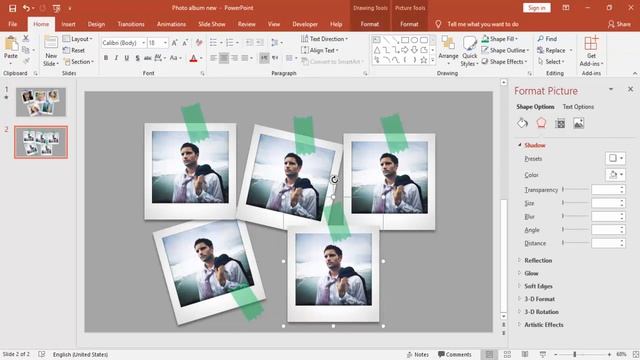Click the Shape Fill button
This screenshot has height=360, width=640.
(x=499, y=39)
